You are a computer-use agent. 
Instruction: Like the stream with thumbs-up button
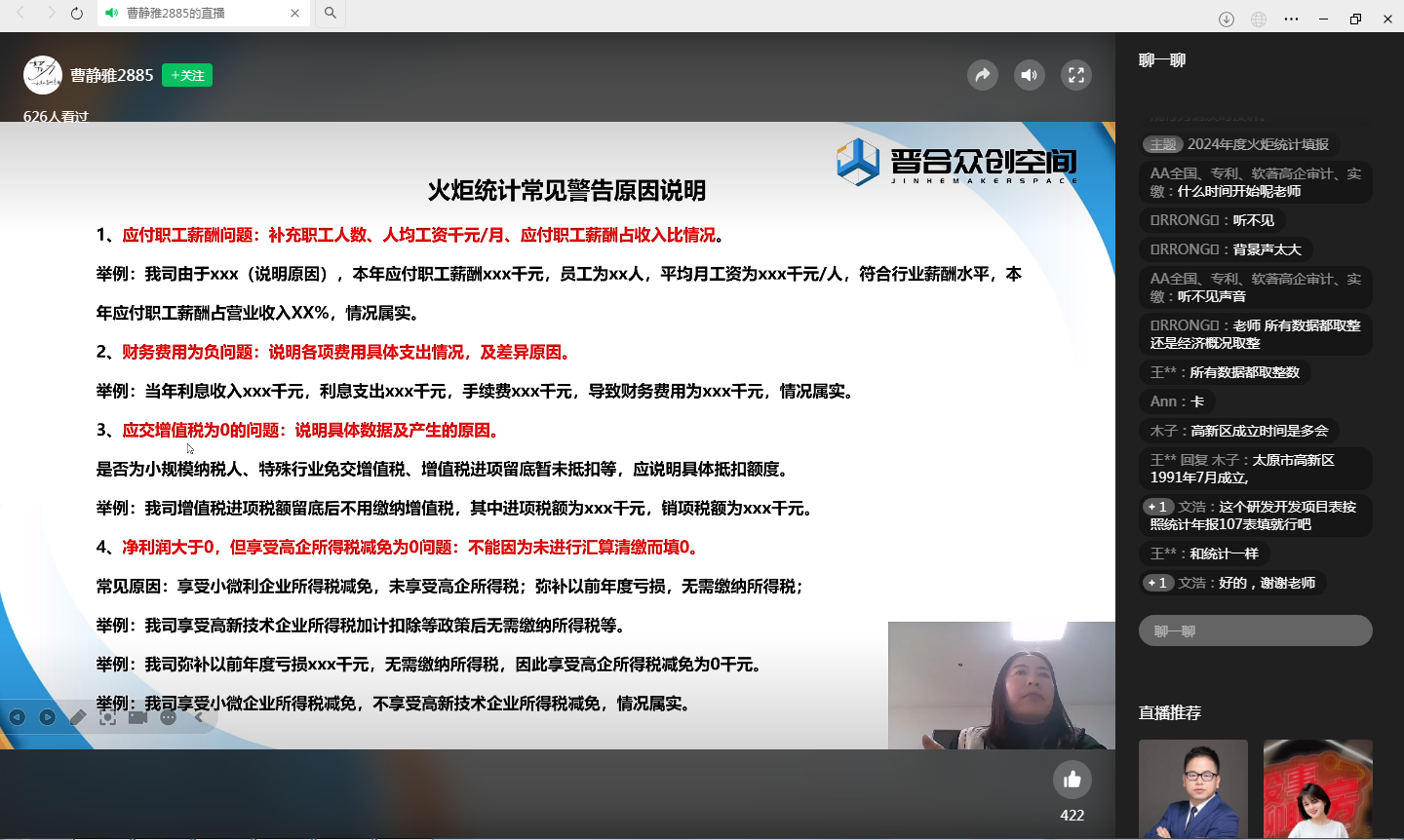click(x=1072, y=780)
